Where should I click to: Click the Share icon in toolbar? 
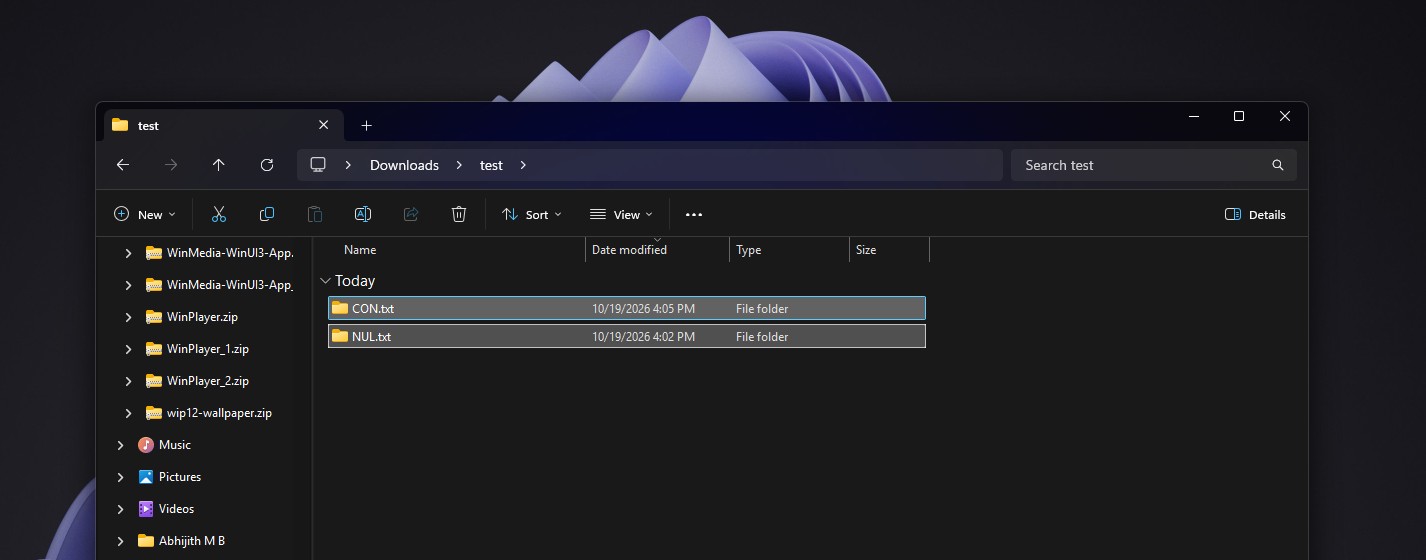[x=411, y=214]
